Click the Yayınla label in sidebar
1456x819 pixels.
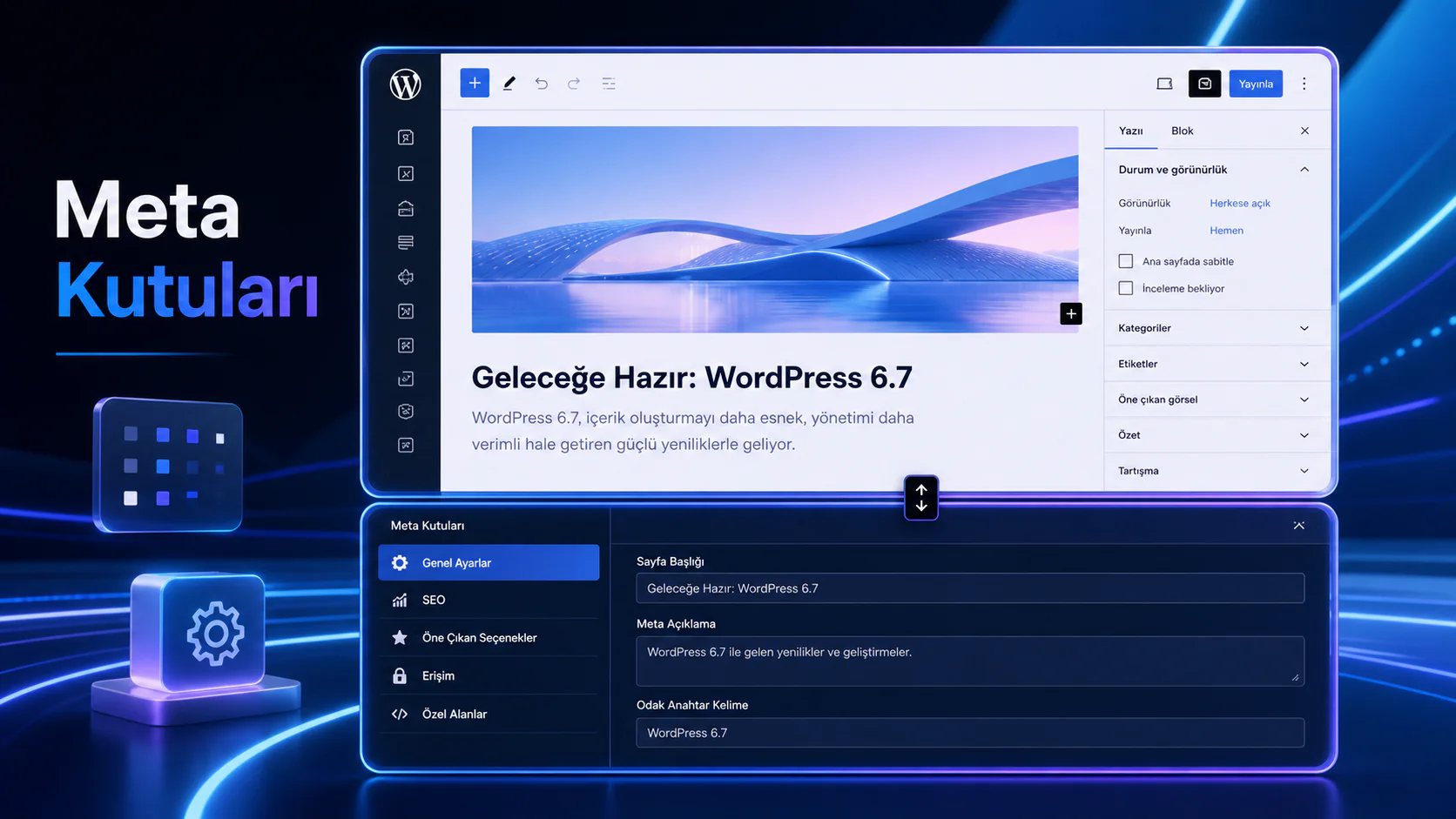coord(1135,231)
